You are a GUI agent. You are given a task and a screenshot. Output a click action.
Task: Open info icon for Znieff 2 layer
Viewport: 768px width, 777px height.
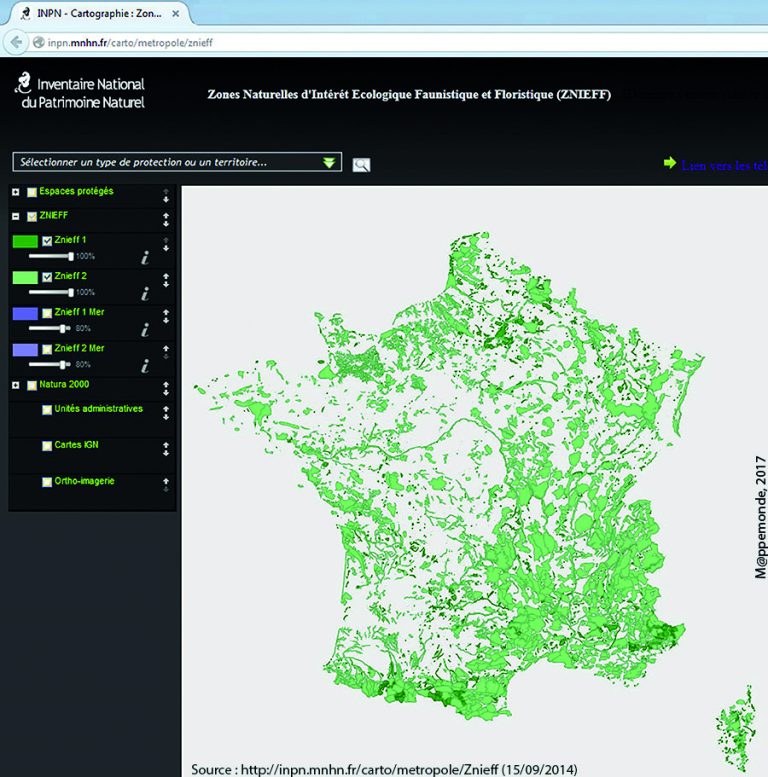(145, 293)
